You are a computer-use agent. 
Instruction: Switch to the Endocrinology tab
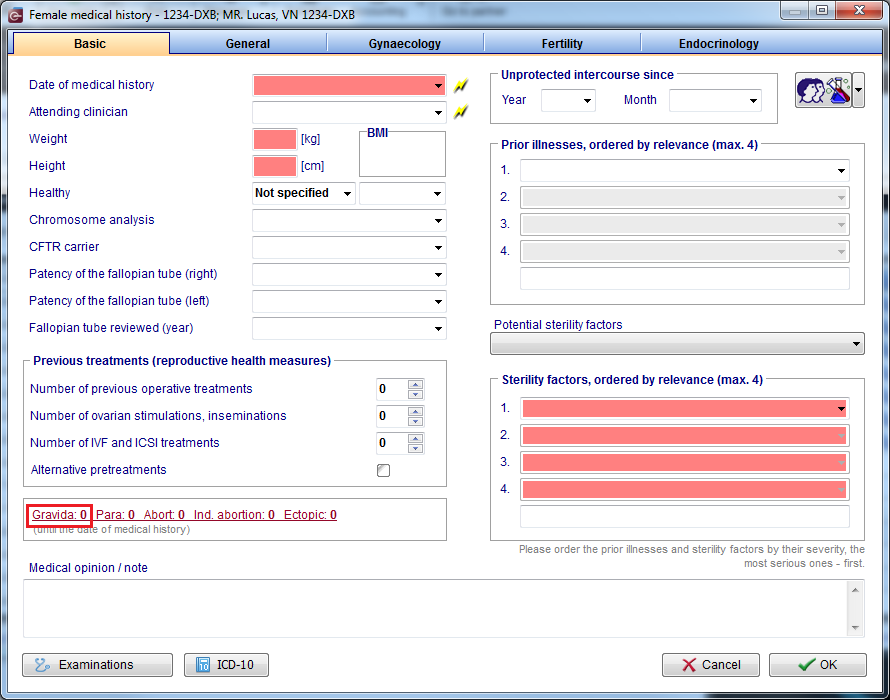pyautogui.click(x=719, y=44)
